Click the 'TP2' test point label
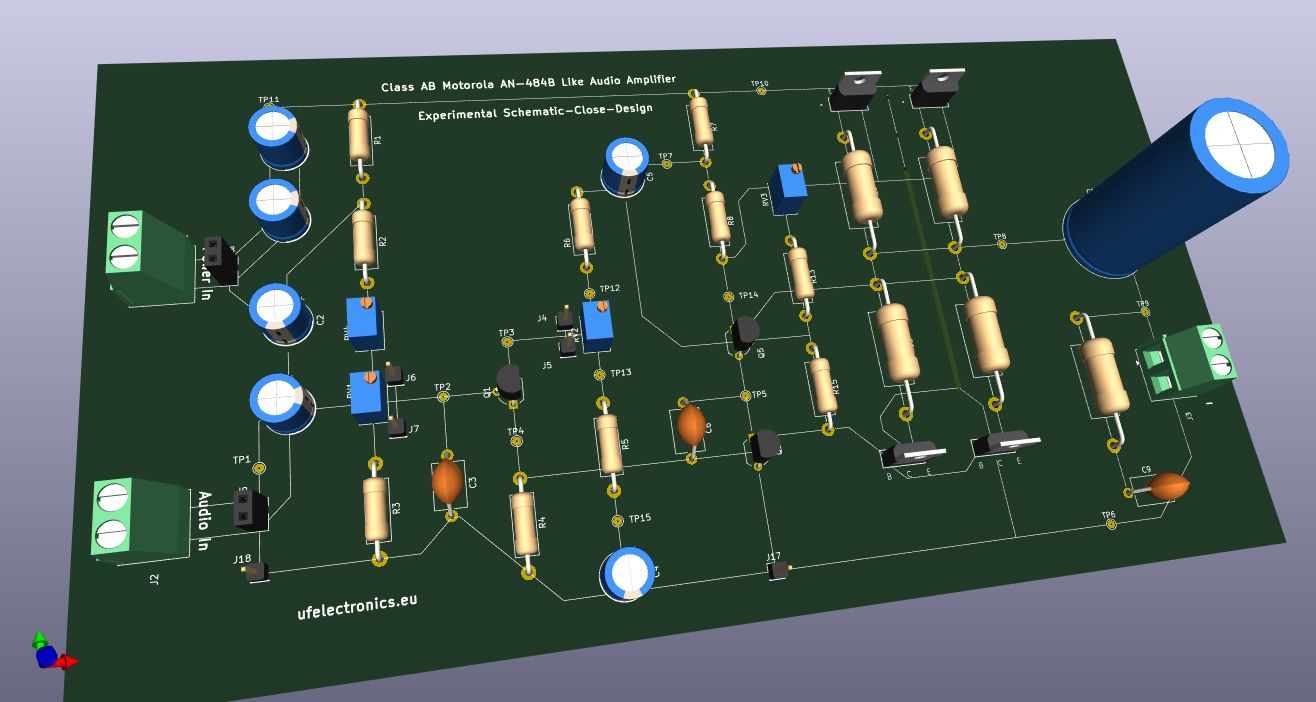 pyautogui.click(x=442, y=387)
